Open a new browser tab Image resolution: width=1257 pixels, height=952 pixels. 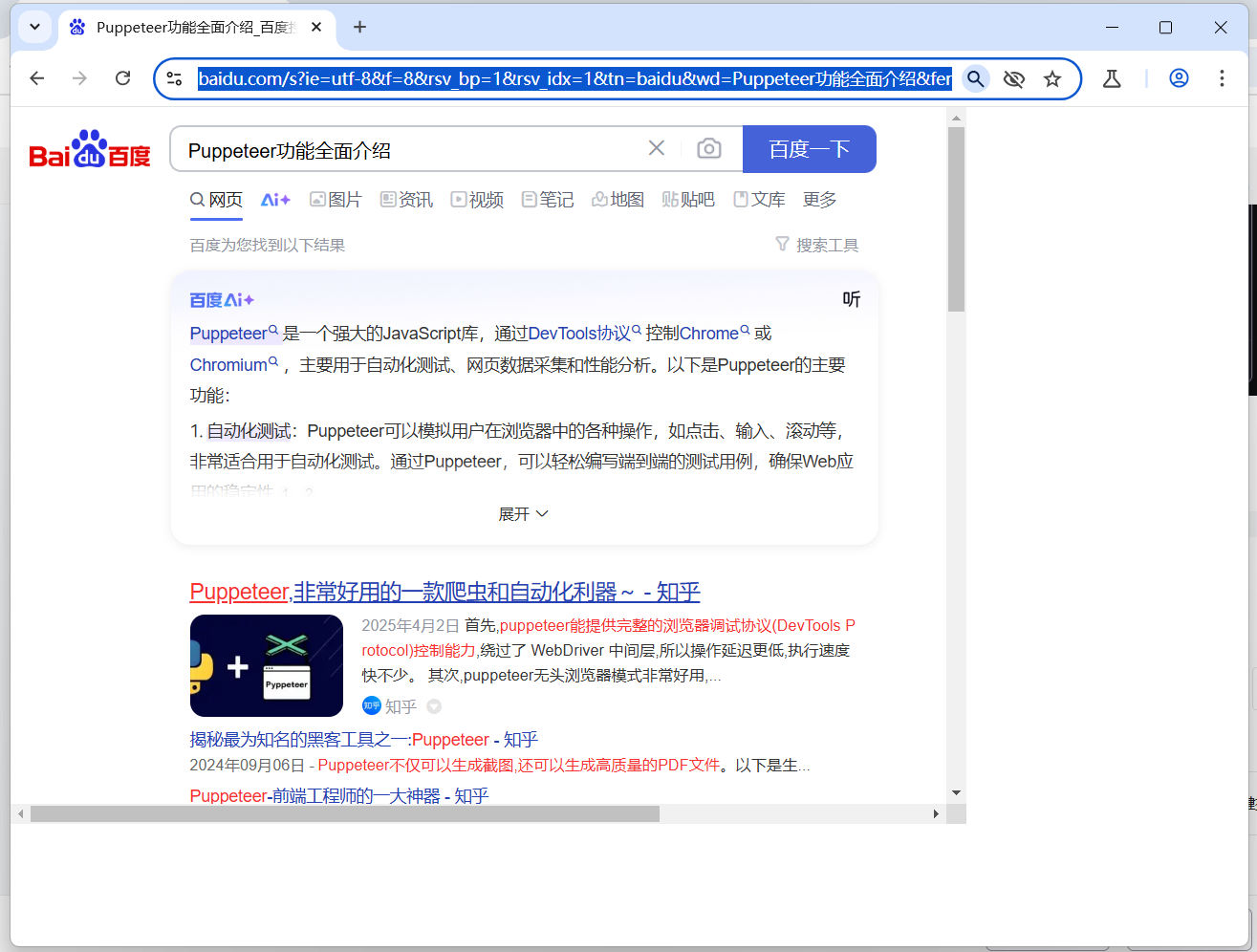(359, 27)
